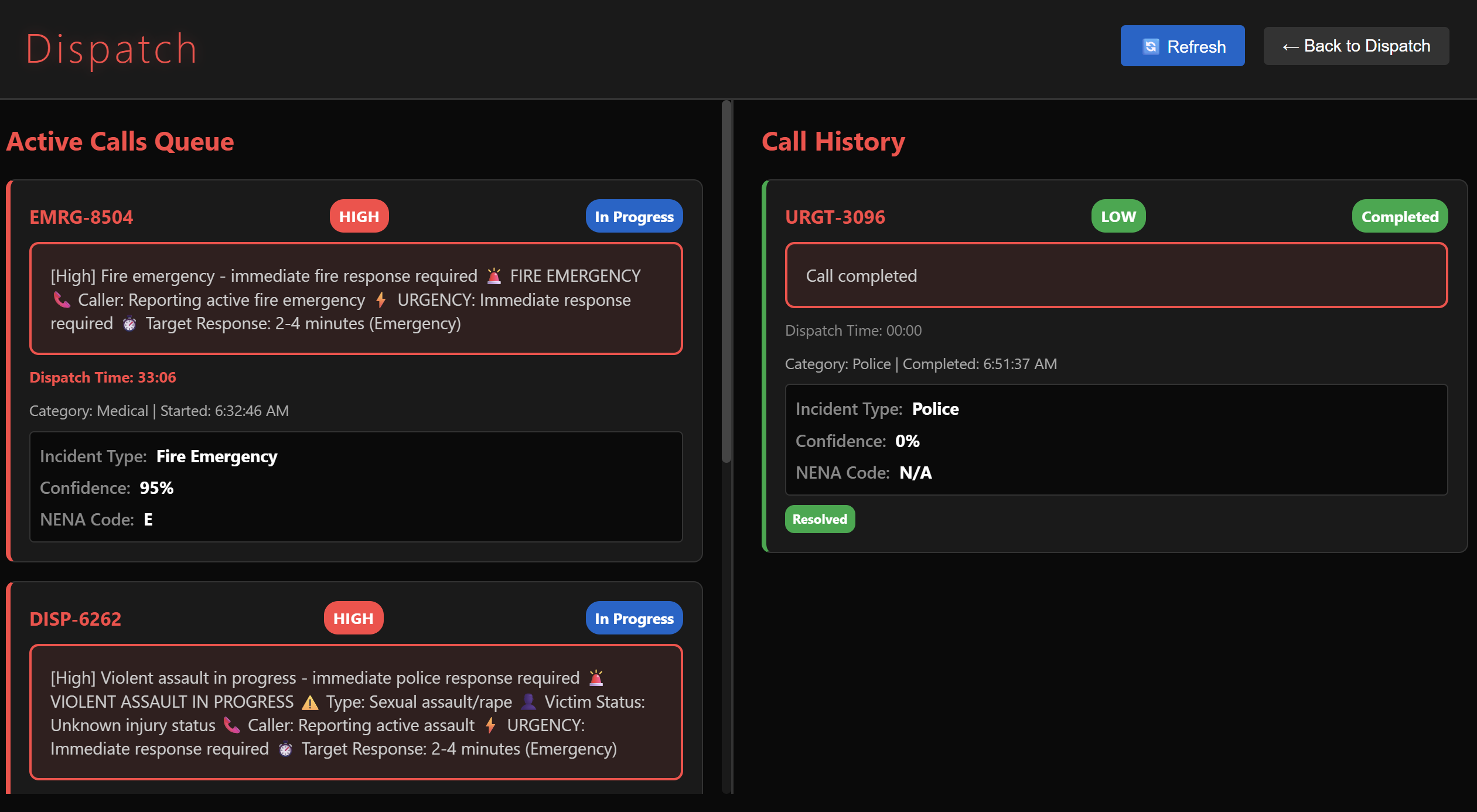
Task: Open call ID URGT-3096 in history
Action: (x=835, y=217)
